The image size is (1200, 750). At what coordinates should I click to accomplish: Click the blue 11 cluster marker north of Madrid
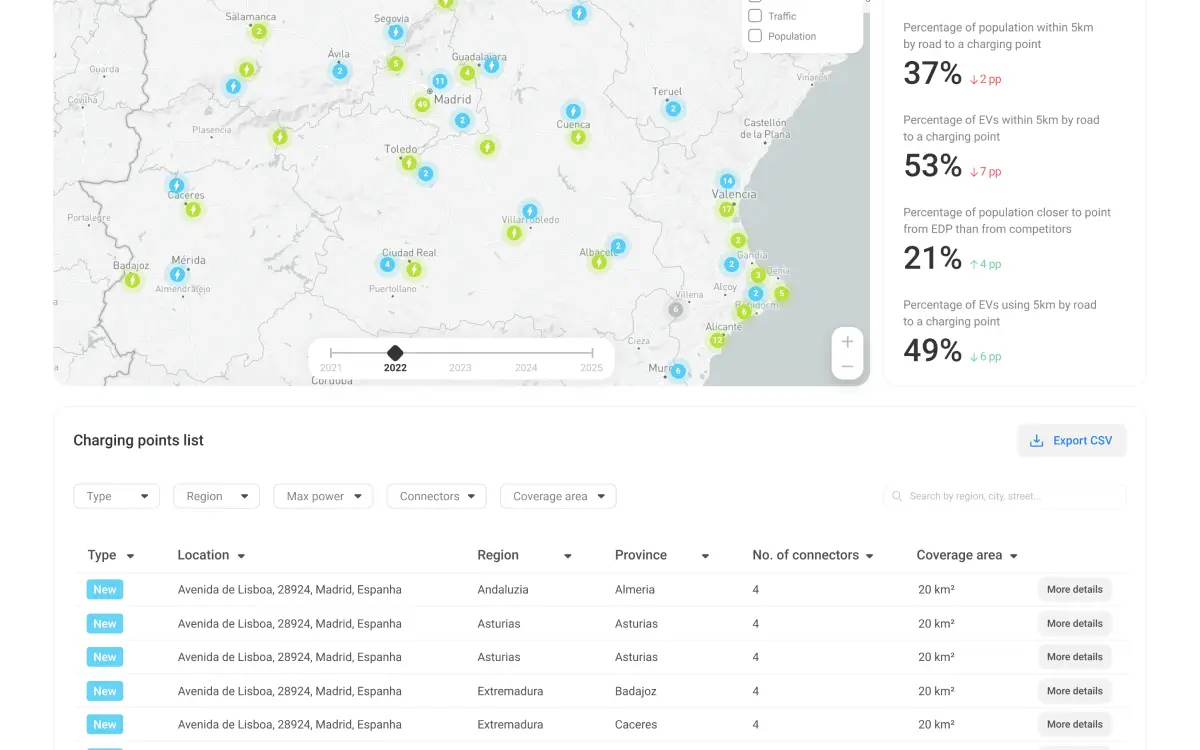pos(439,81)
